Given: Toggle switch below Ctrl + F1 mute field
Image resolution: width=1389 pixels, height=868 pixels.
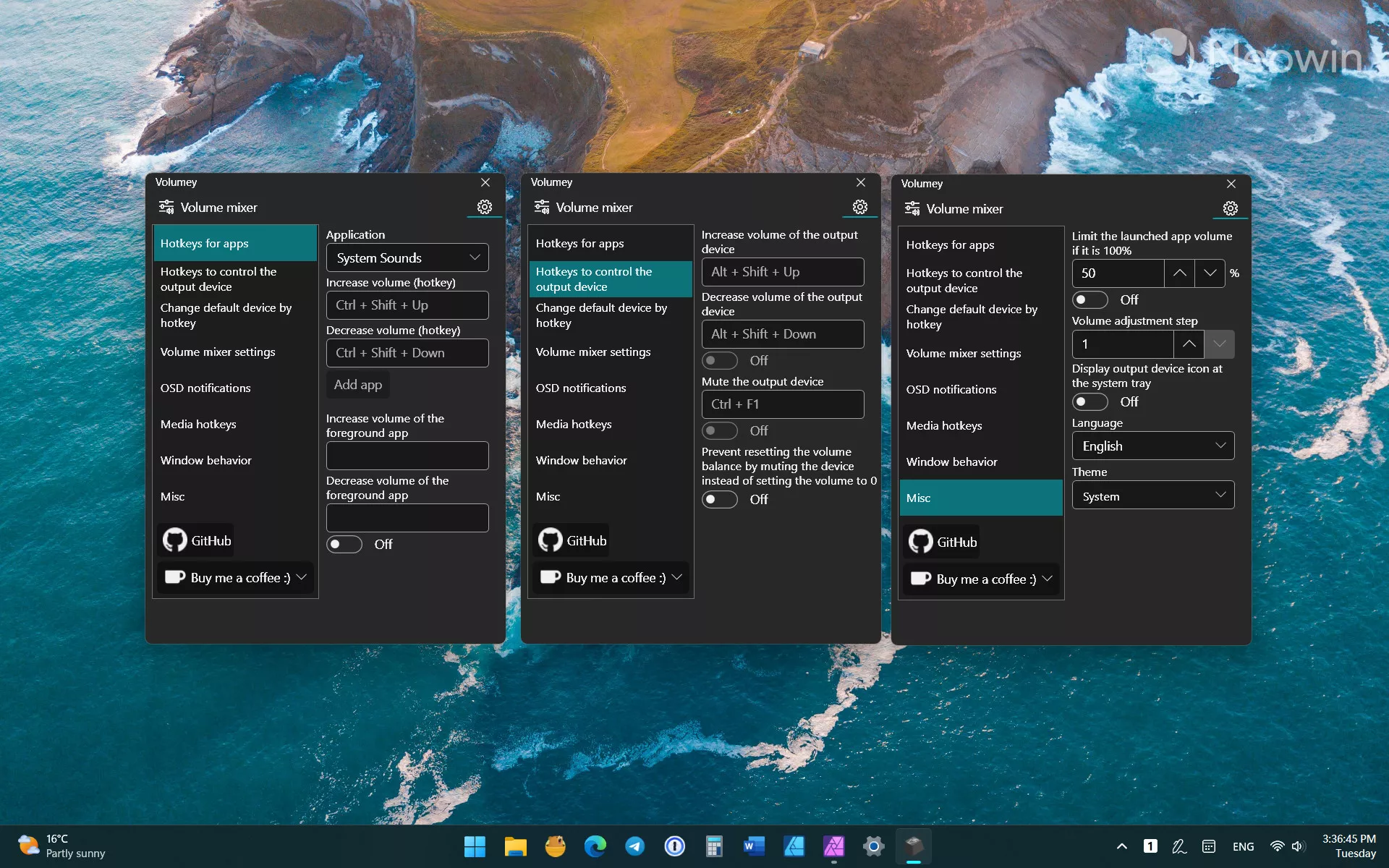Looking at the screenshot, I should pos(720,430).
